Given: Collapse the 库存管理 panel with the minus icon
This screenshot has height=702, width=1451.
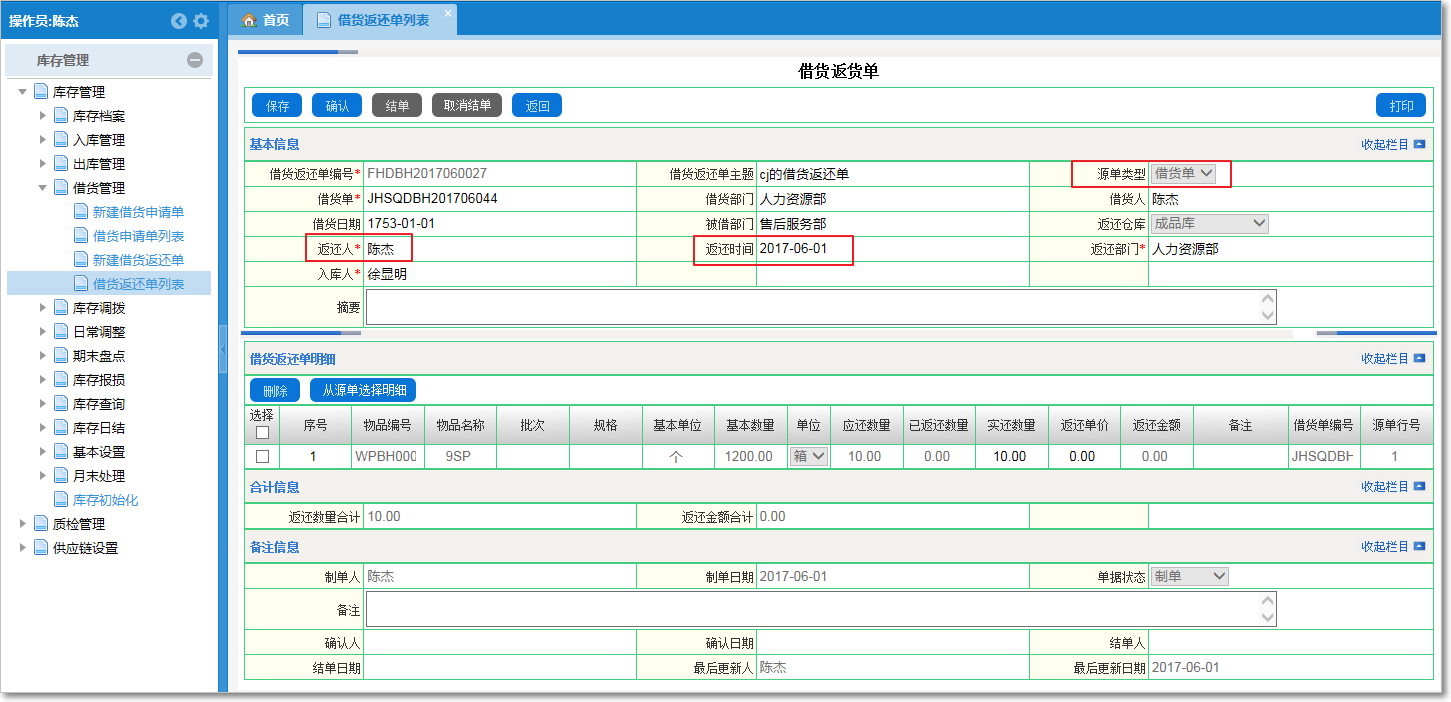Looking at the screenshot, I should tap(195, 60).
